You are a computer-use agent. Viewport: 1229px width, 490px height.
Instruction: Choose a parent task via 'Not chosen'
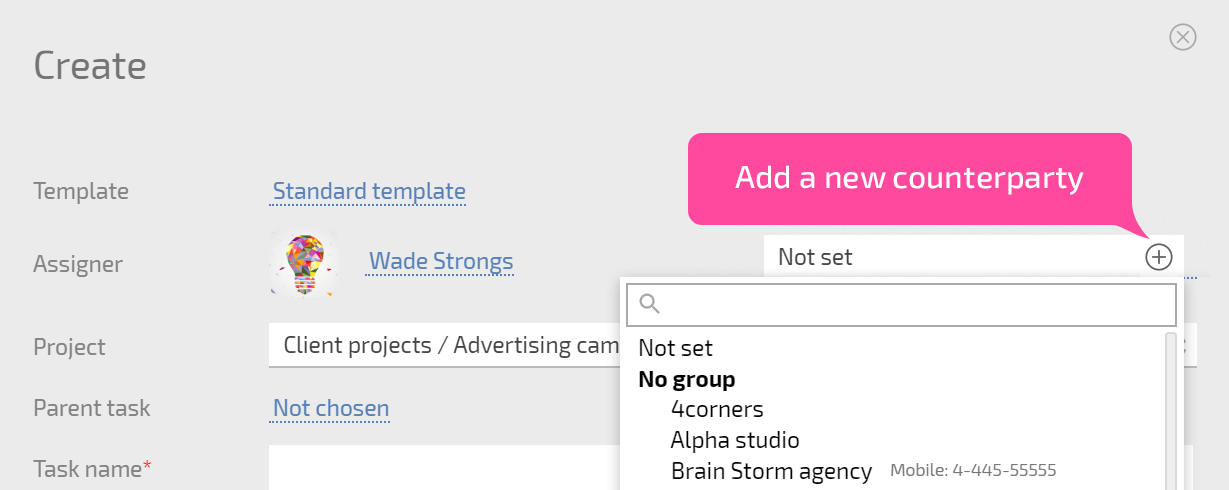331,408
